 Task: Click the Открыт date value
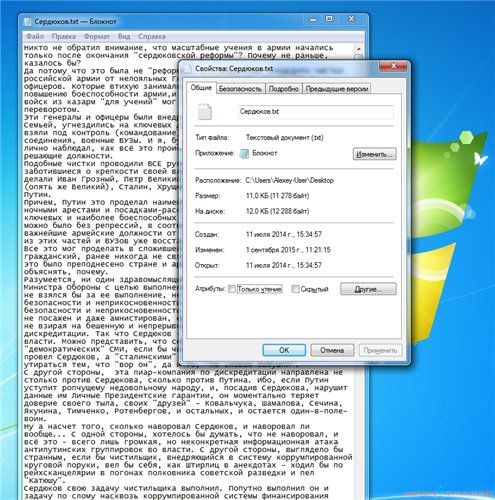pyautogui.click(x=284, y=265)
